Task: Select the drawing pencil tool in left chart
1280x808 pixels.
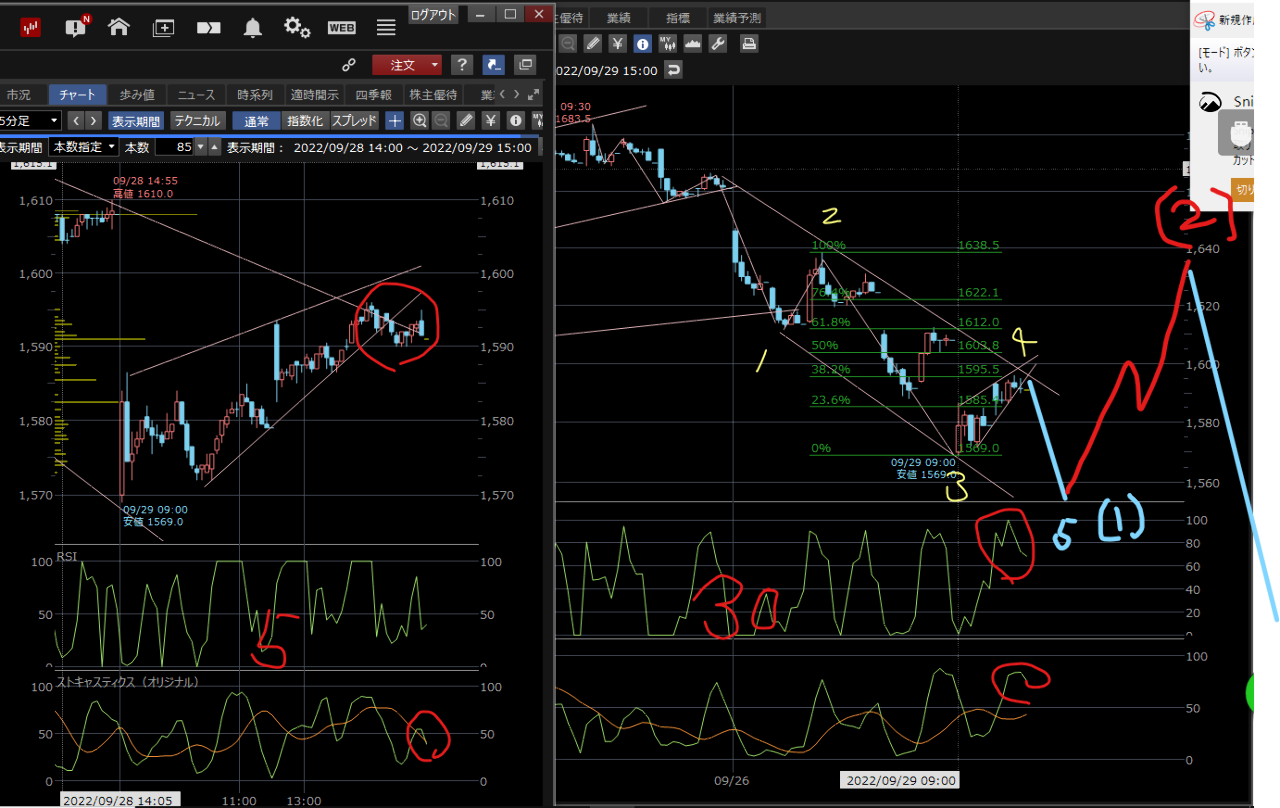Action: coord(466,121)
